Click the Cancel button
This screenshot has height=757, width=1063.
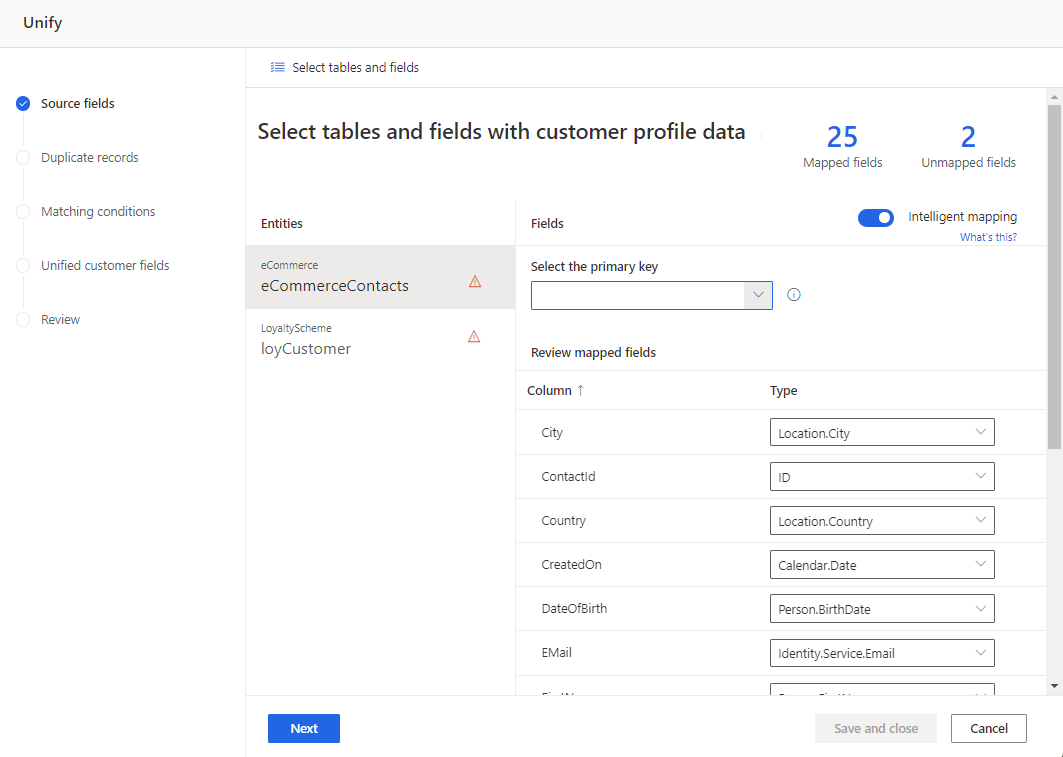point(988,729)
